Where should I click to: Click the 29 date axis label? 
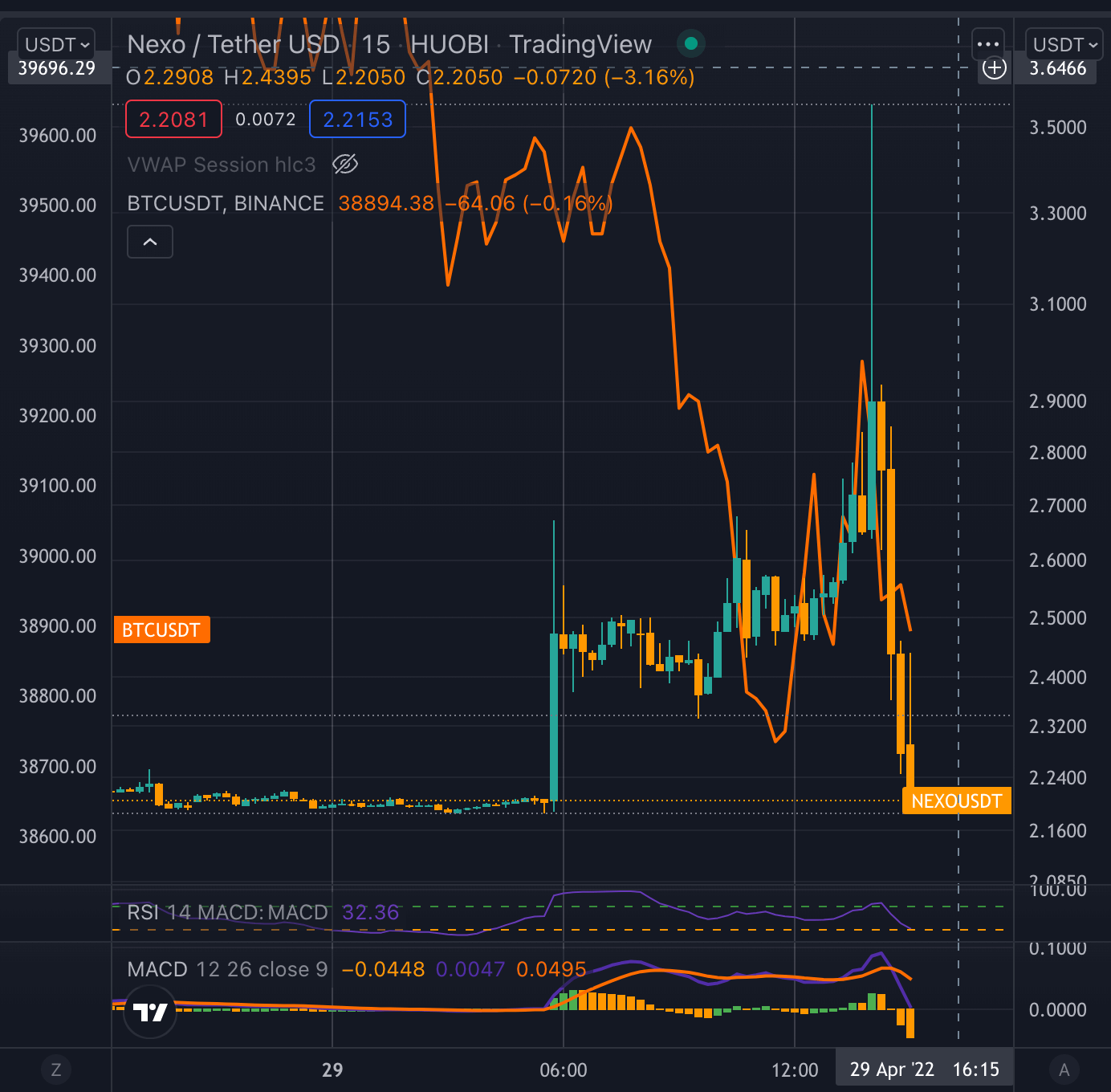click(x=332, y=1070)
